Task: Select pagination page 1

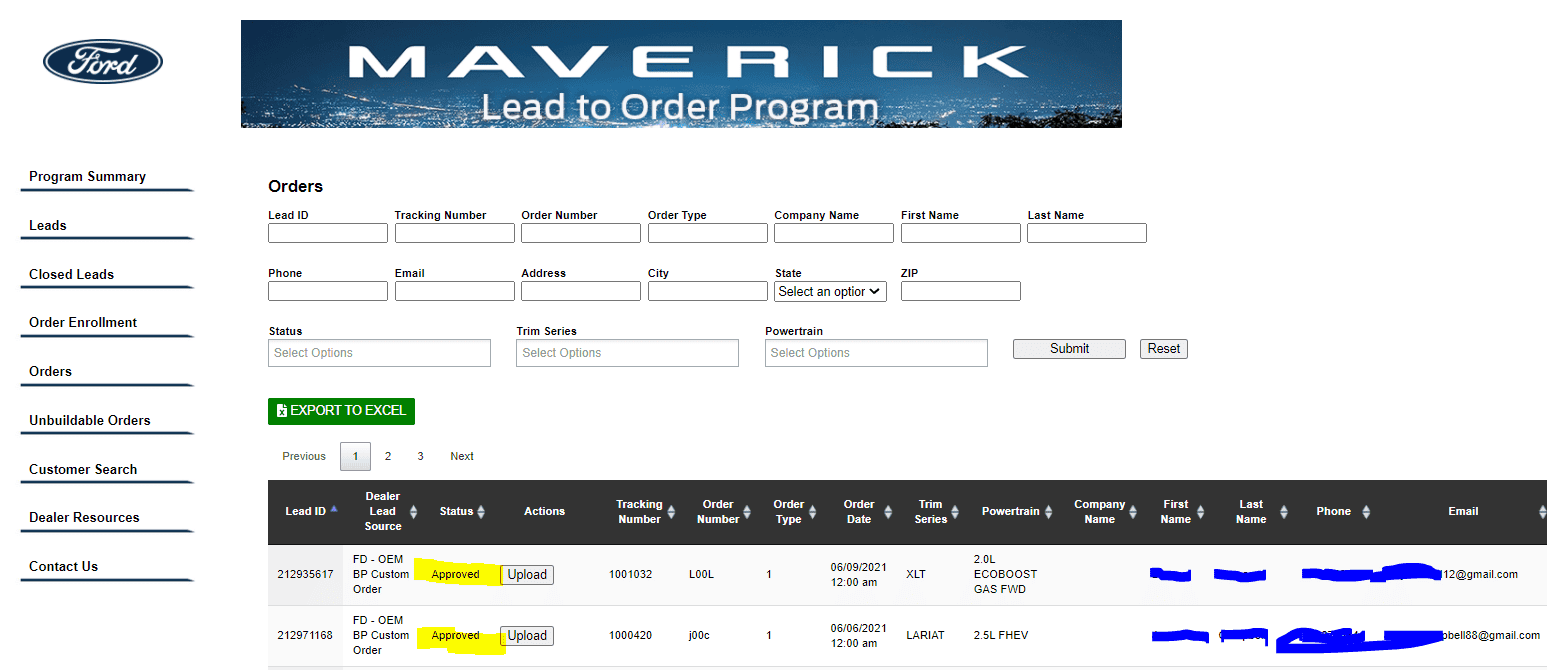Action: click(356, 456)
